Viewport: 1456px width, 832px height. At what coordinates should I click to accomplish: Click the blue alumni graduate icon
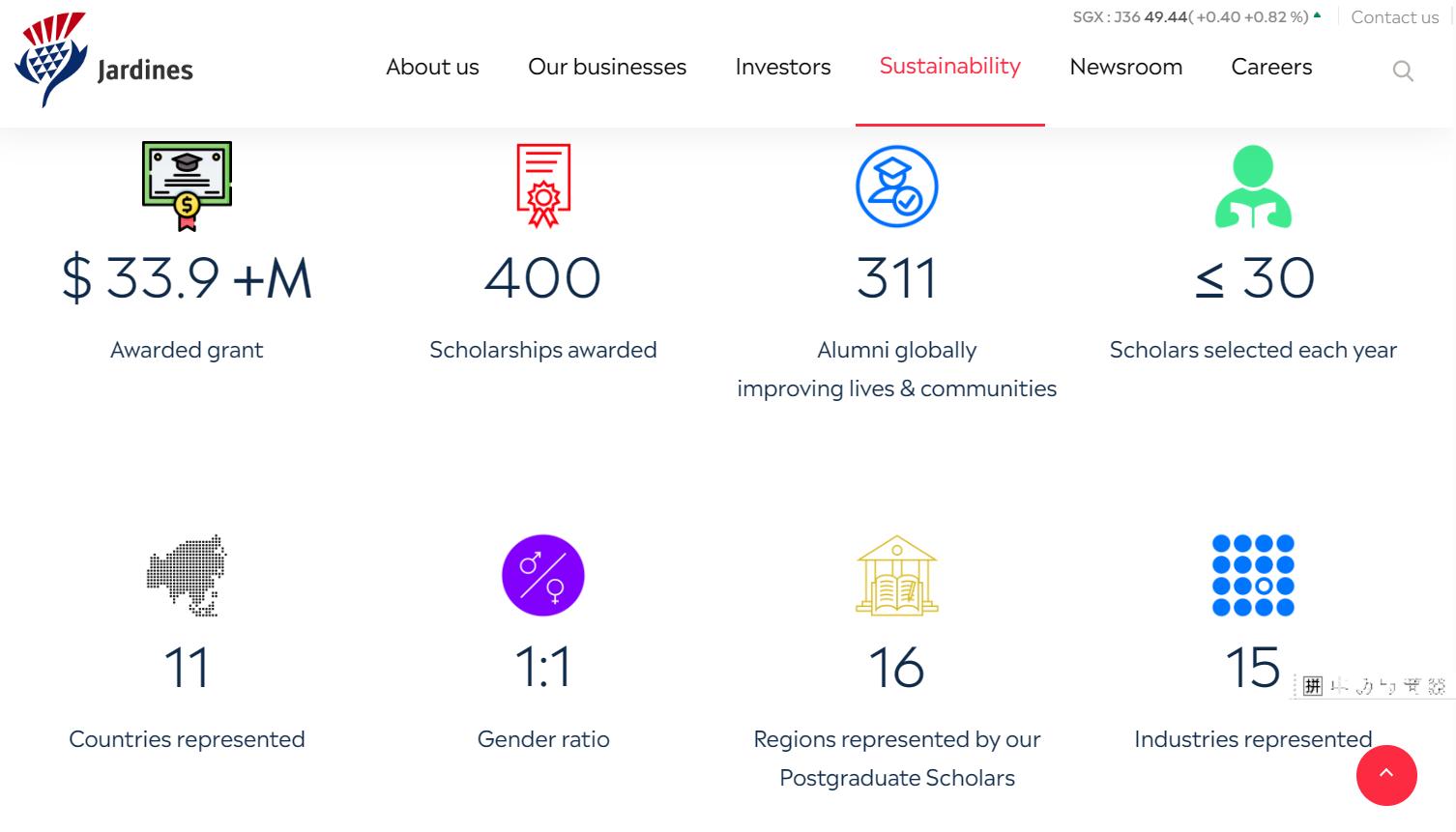point(896,186)
